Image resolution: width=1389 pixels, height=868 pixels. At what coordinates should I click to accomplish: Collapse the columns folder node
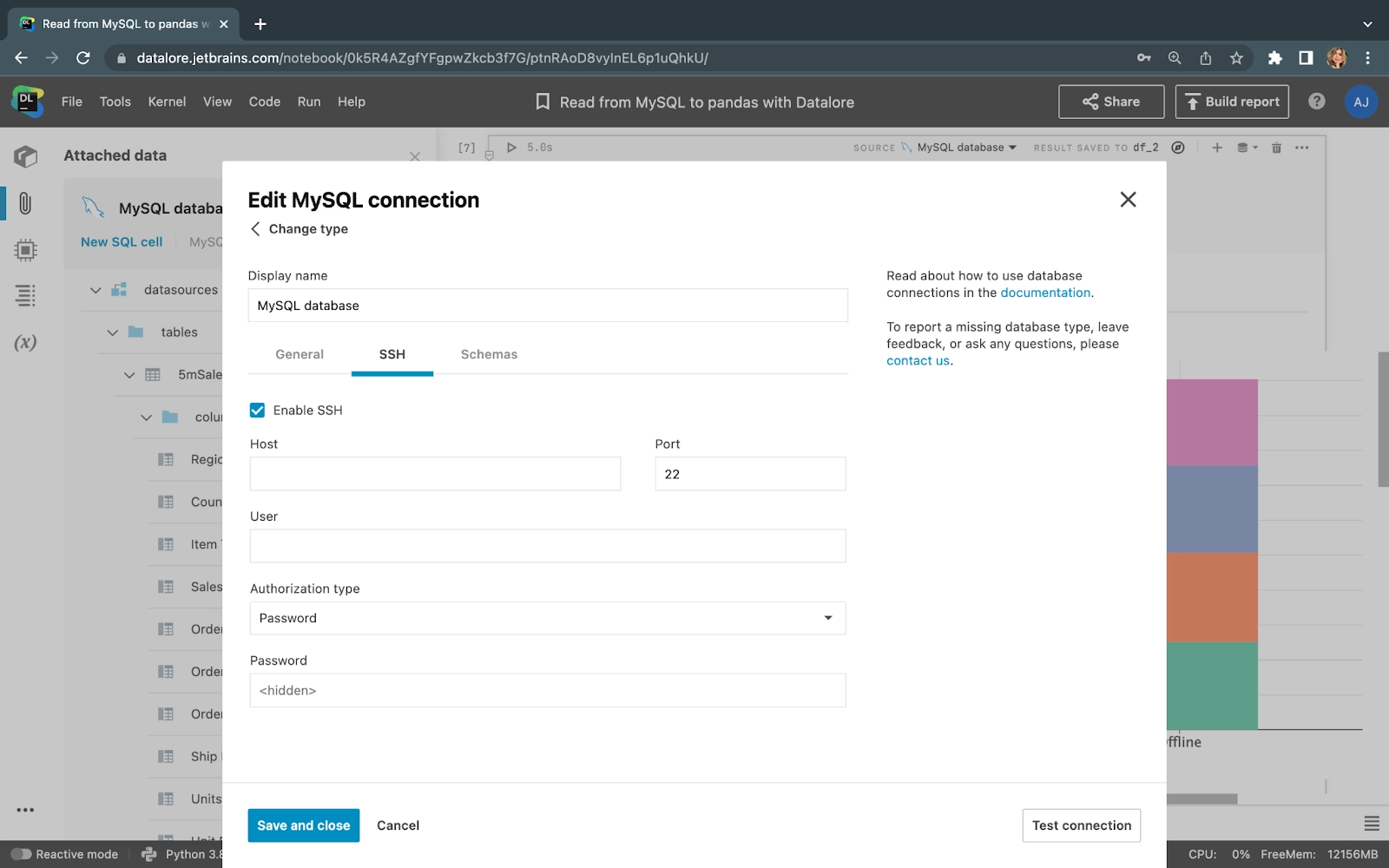pyautogui.click(x=146, y=418)
